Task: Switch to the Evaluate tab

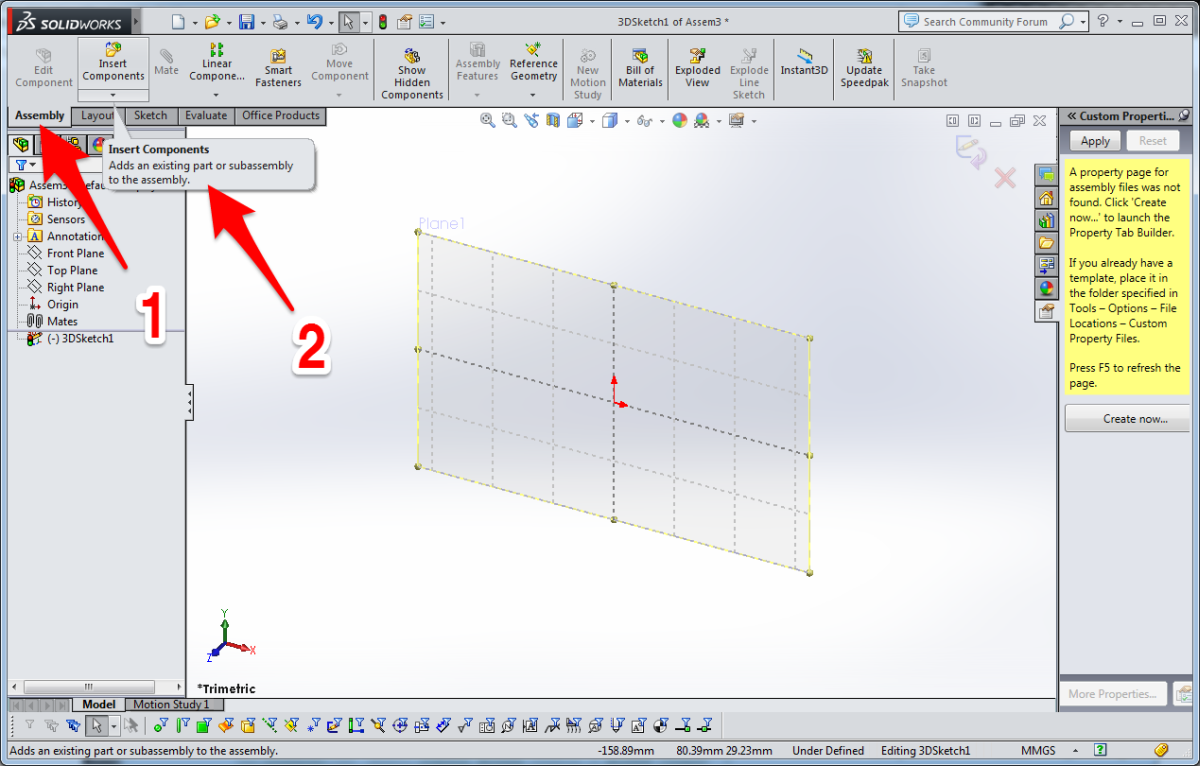Action: coord(205,116)
